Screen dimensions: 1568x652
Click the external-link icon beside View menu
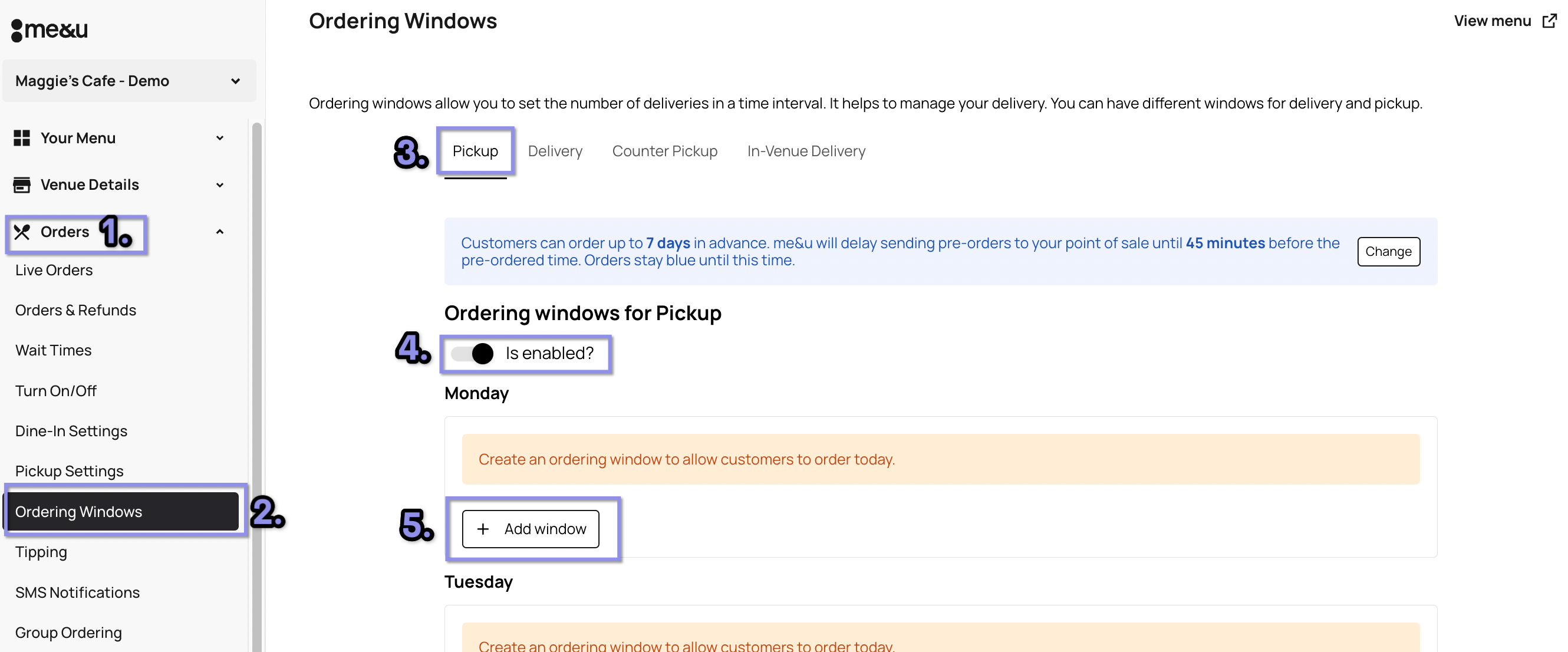1548,20
